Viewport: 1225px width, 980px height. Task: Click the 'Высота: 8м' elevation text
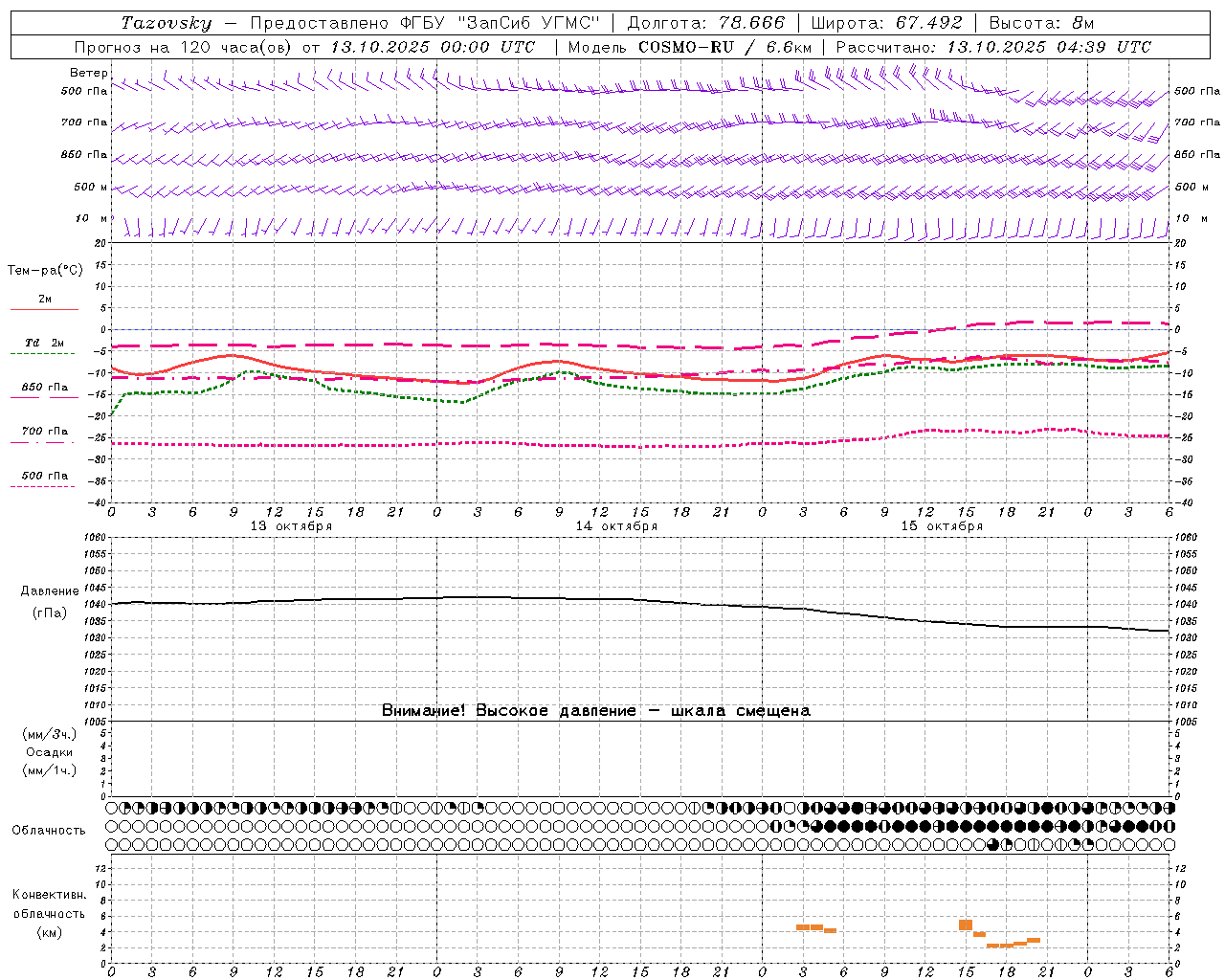click(x=1041, y=23)
